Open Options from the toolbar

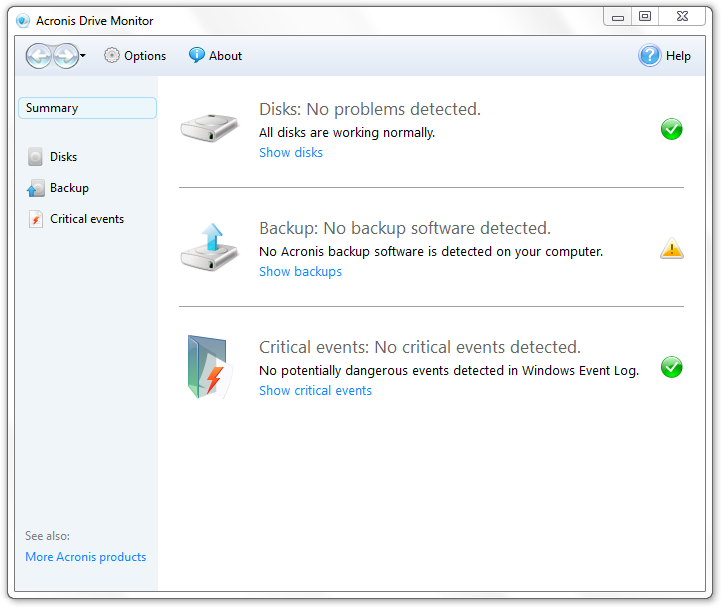(135, 56)
